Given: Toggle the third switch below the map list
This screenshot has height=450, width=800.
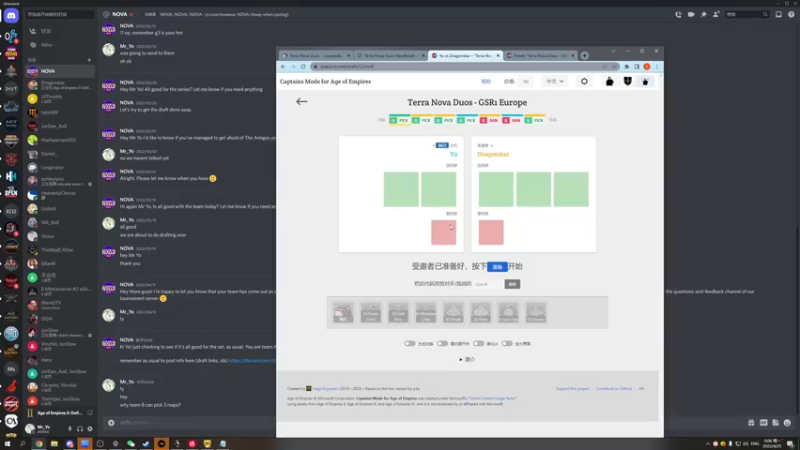Looking at the screenshot, I should point(479,343).
